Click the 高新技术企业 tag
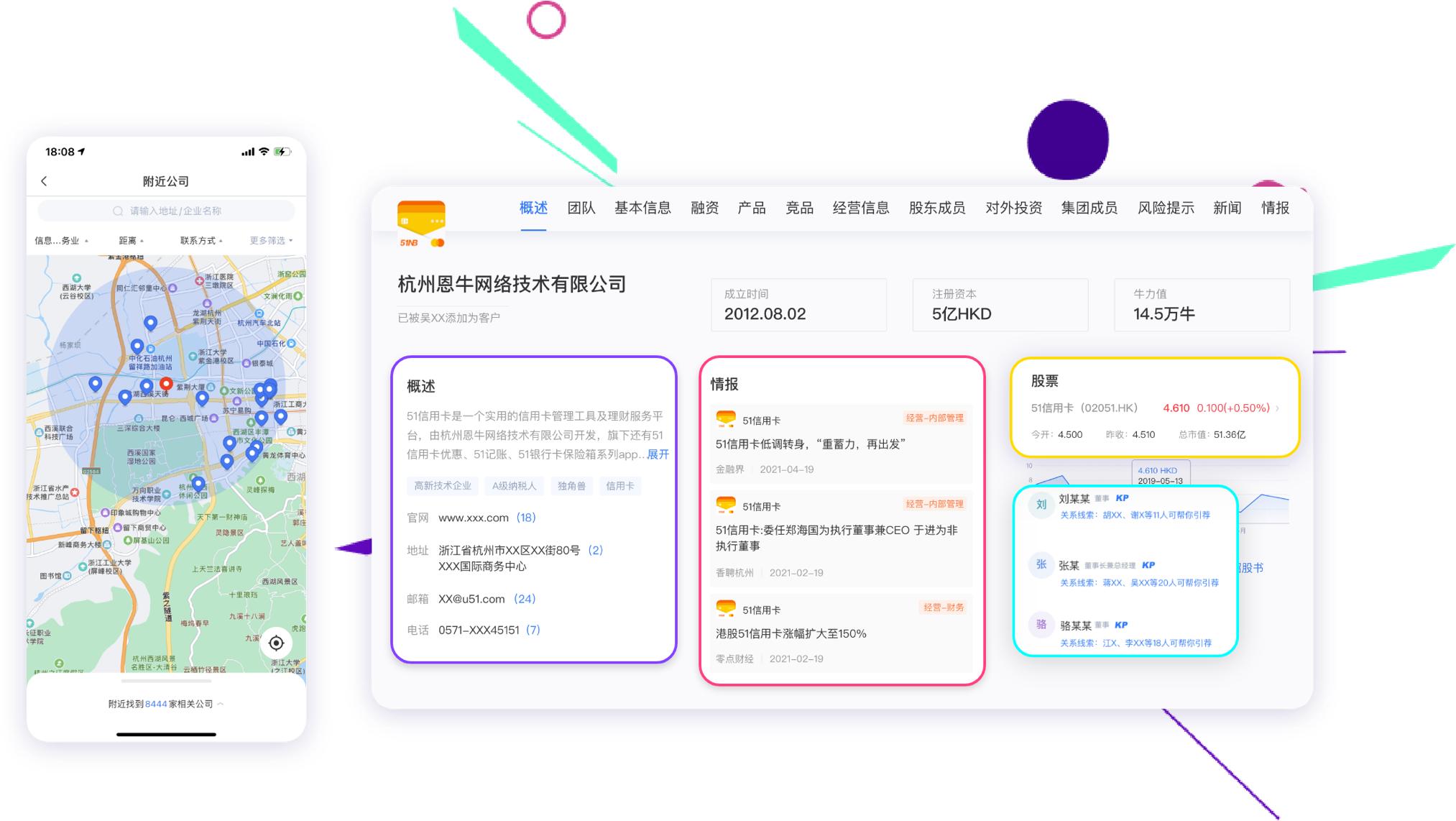The height and width of the screenshot is (821, 1456). pyautogui.click(x=443, y=486)
